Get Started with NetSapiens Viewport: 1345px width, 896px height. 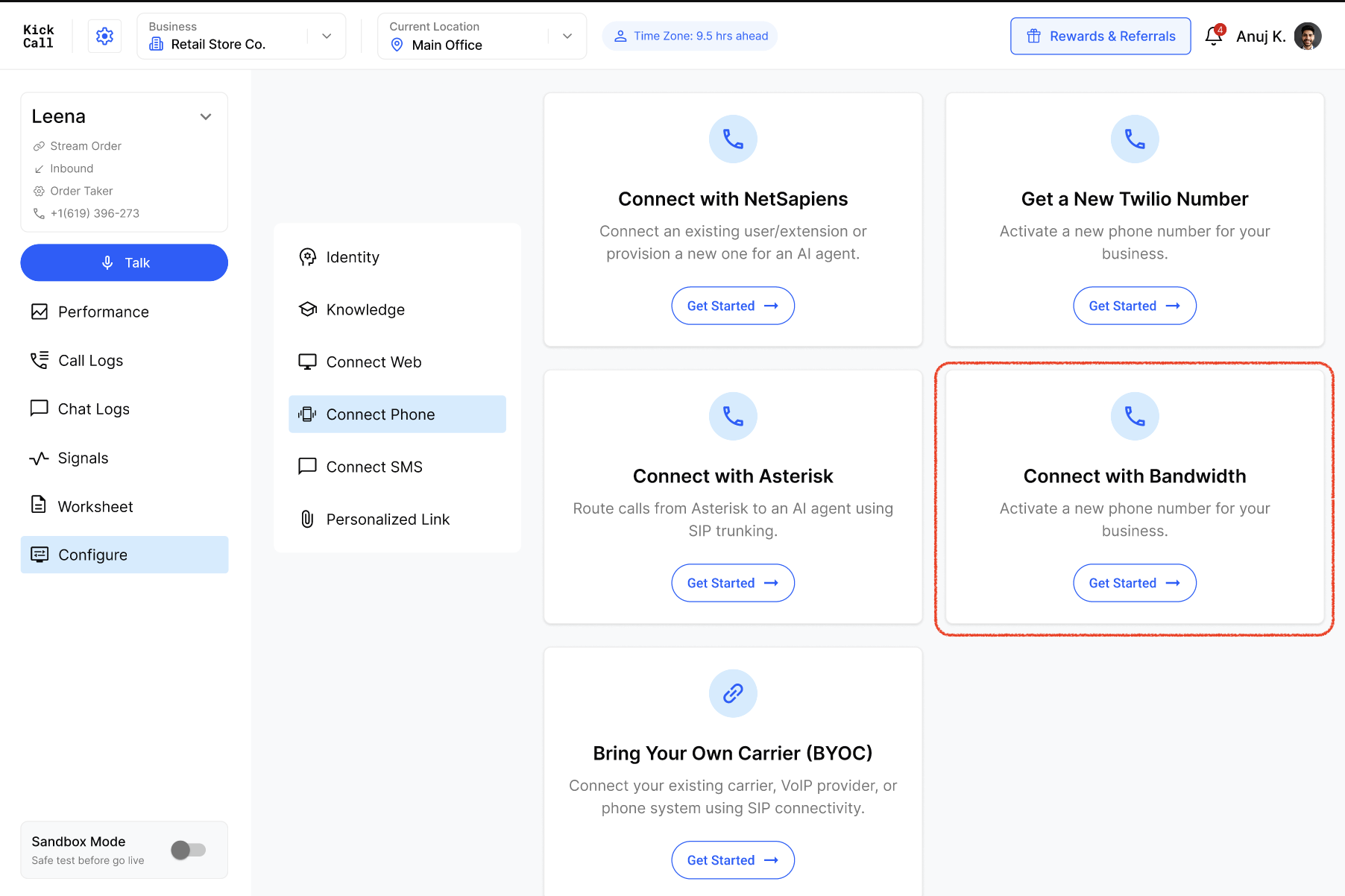733,306
